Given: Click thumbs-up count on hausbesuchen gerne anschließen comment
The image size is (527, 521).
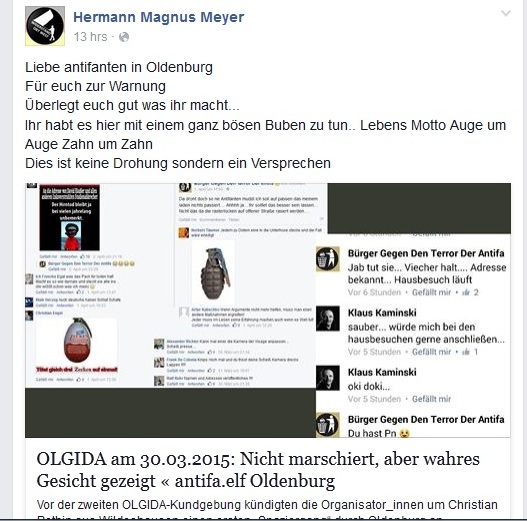Looking at the screenshot, I should pos(470,352).
